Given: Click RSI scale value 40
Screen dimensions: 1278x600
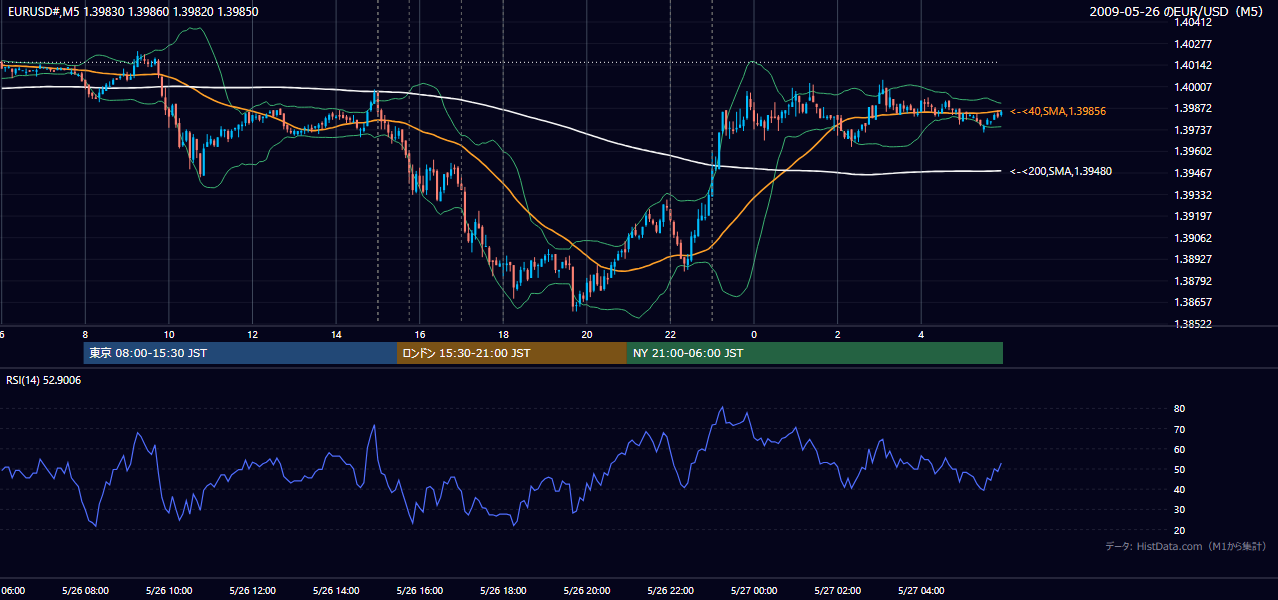Looking at the screenshot, I should [1180, 489].
